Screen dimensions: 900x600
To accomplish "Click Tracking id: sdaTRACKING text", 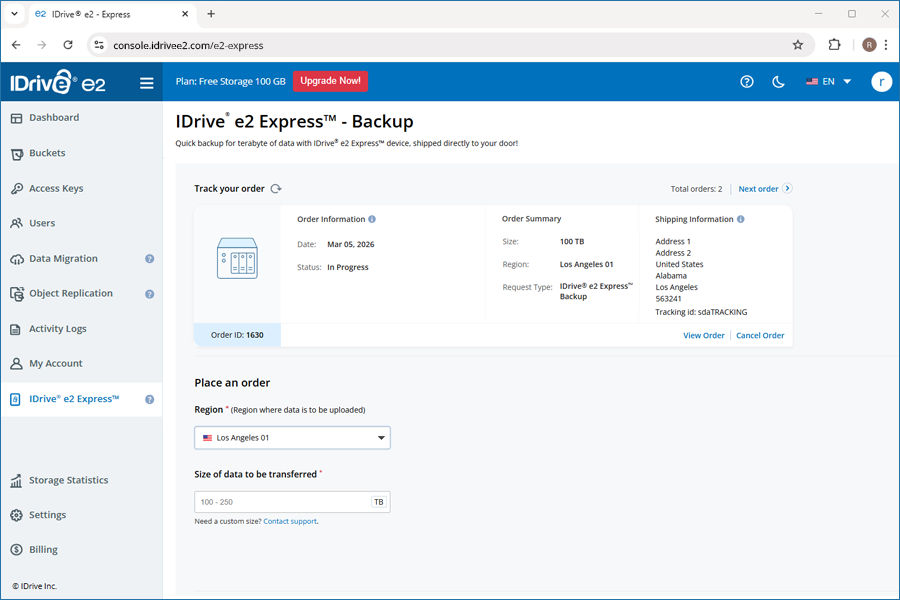I will [x=701, y=312].
